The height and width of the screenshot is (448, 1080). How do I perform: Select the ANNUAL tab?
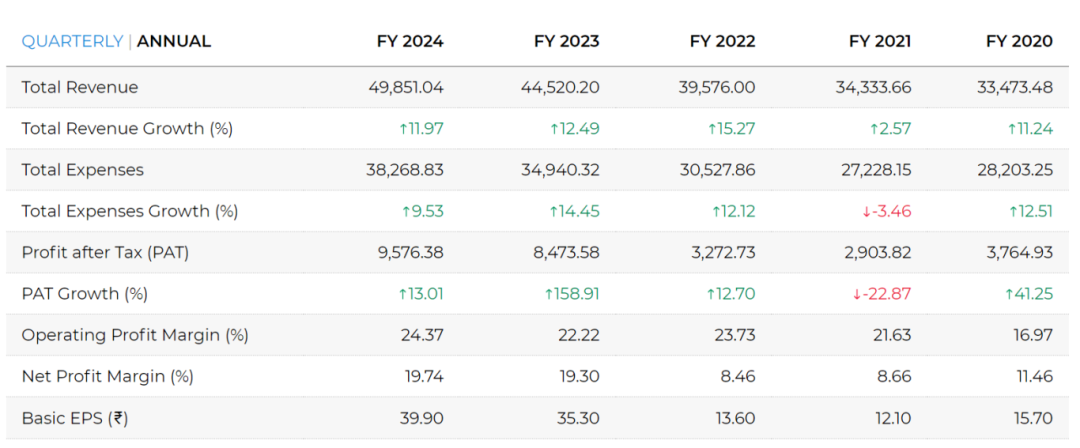[174, 41]
